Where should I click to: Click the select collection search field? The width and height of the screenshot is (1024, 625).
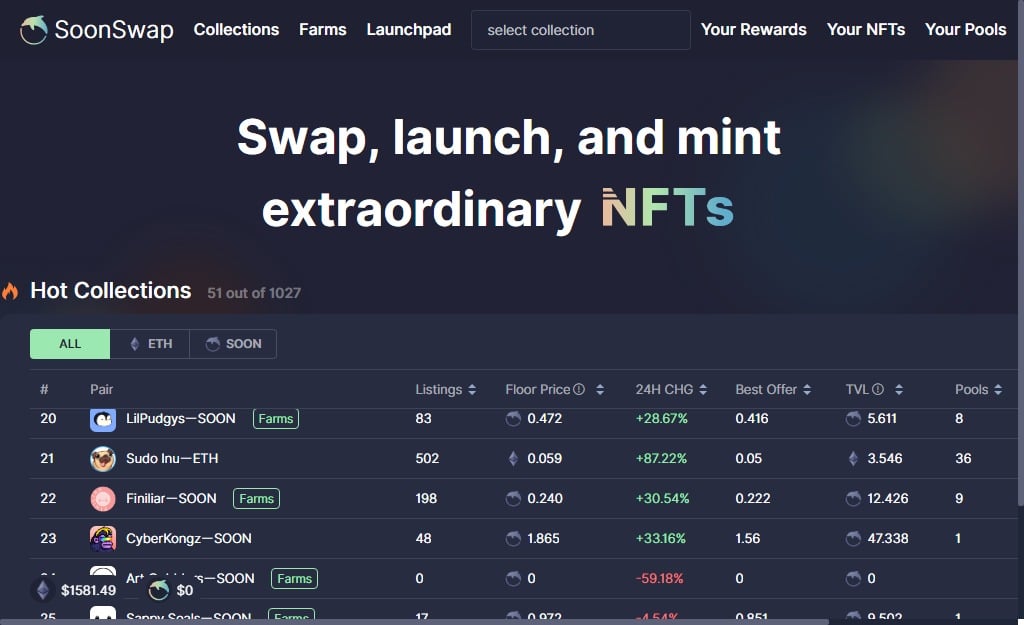580,30
